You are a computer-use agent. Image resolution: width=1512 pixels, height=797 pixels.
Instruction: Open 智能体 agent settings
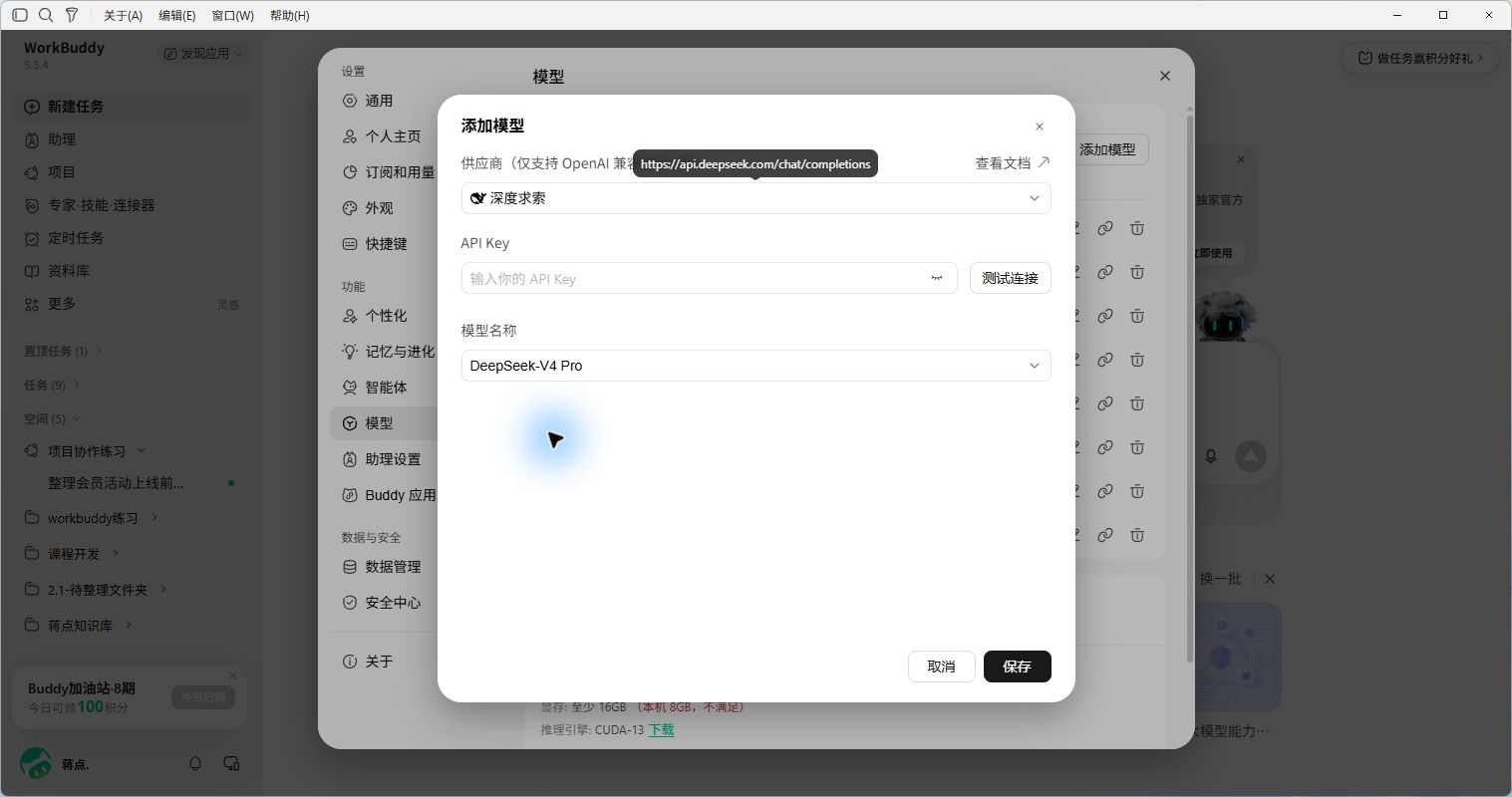(x=384, y=388)
